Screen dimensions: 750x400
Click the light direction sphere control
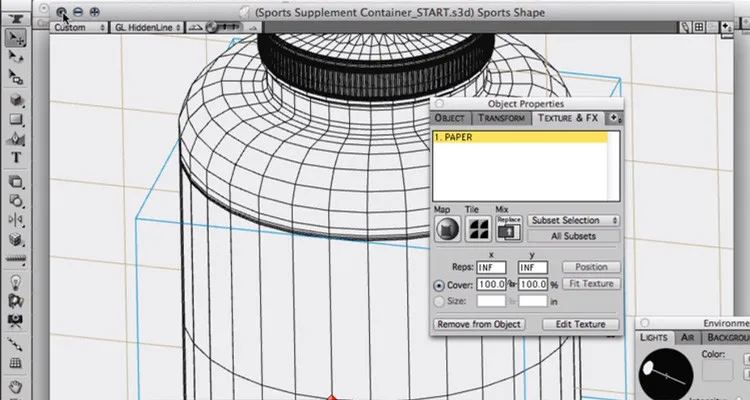click(x=666, y=374)
